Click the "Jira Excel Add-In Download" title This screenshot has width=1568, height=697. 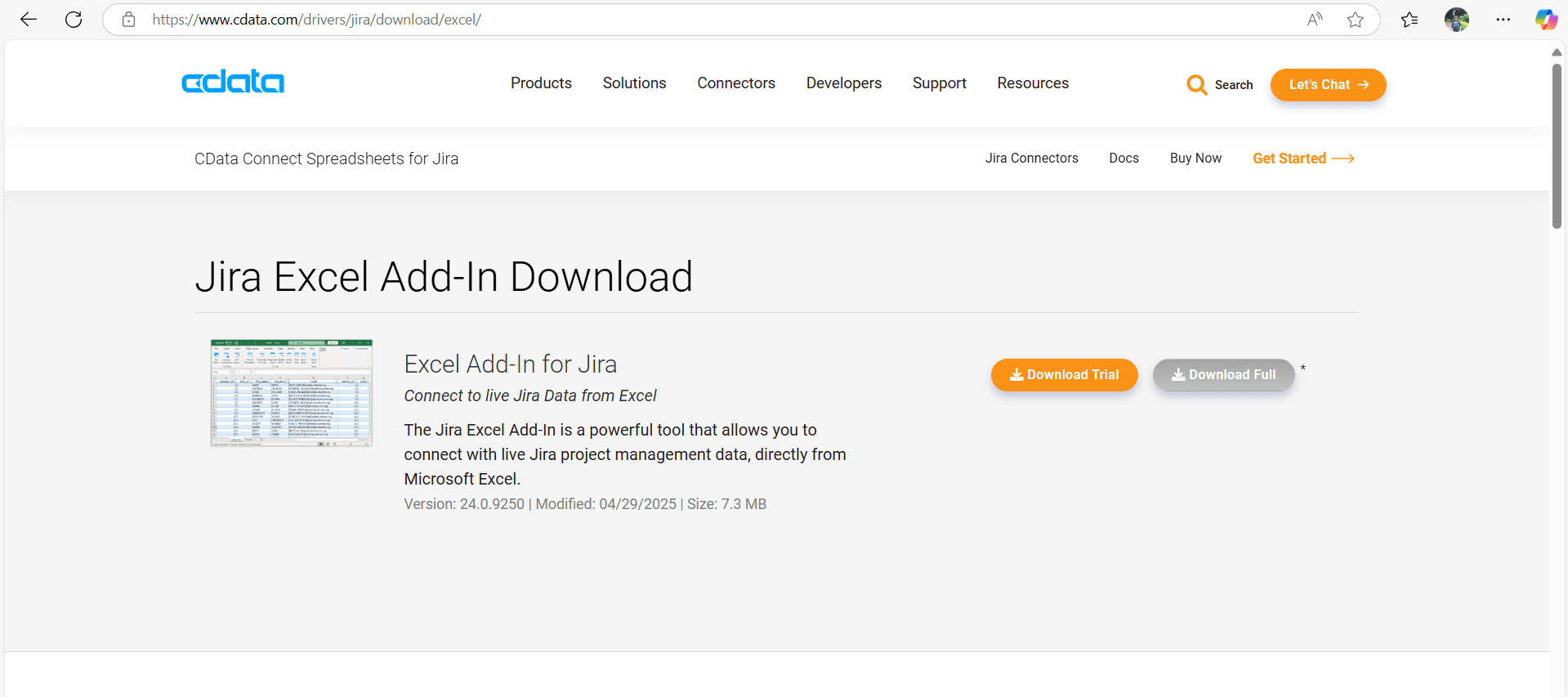coord(444,277)
